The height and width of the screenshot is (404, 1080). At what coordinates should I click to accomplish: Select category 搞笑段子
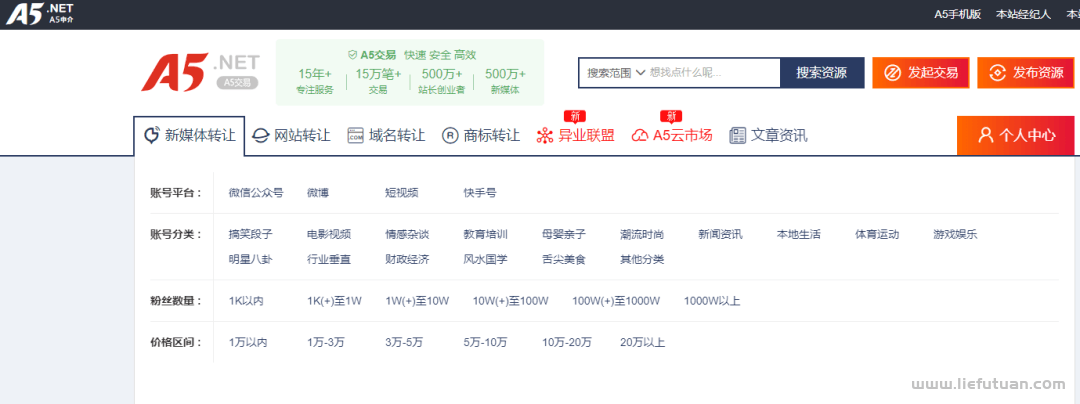pos(251,234)
